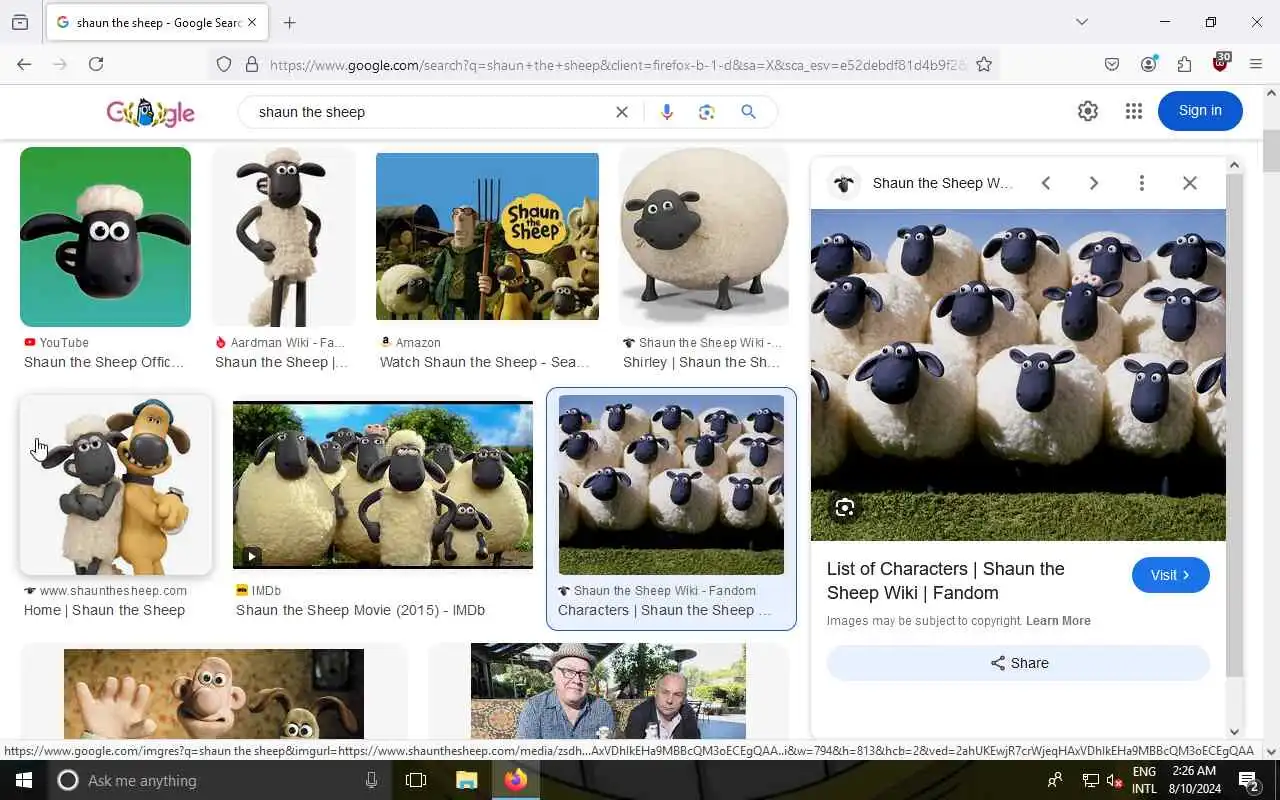The image size is (1280, 800).
Task: Open the Shaun and Bitzer image result
Action: click(x=116, y=485)
